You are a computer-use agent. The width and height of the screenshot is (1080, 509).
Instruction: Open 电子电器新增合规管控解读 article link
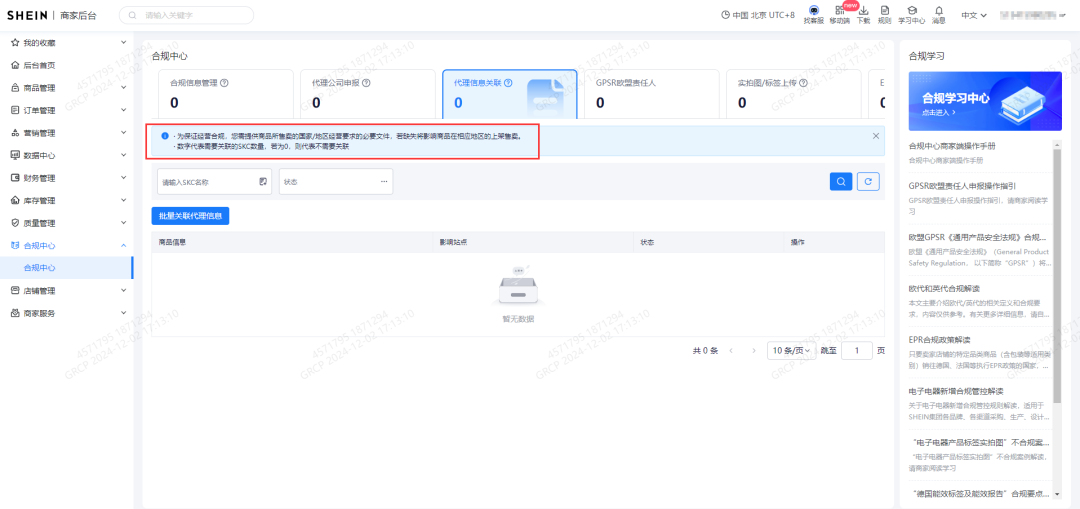pyautogui.click(x=957, y=391)
